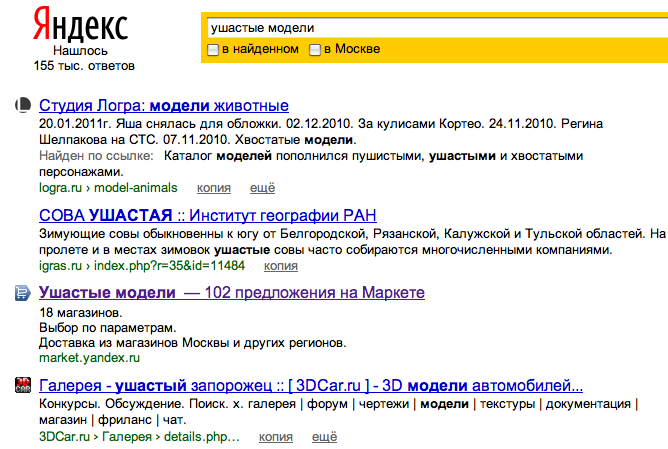This screenshot has height=449, width=668.
Task: Click the snippet starting '20.01.2011г. Яша снялась'
Action: (x=321, y=132)
